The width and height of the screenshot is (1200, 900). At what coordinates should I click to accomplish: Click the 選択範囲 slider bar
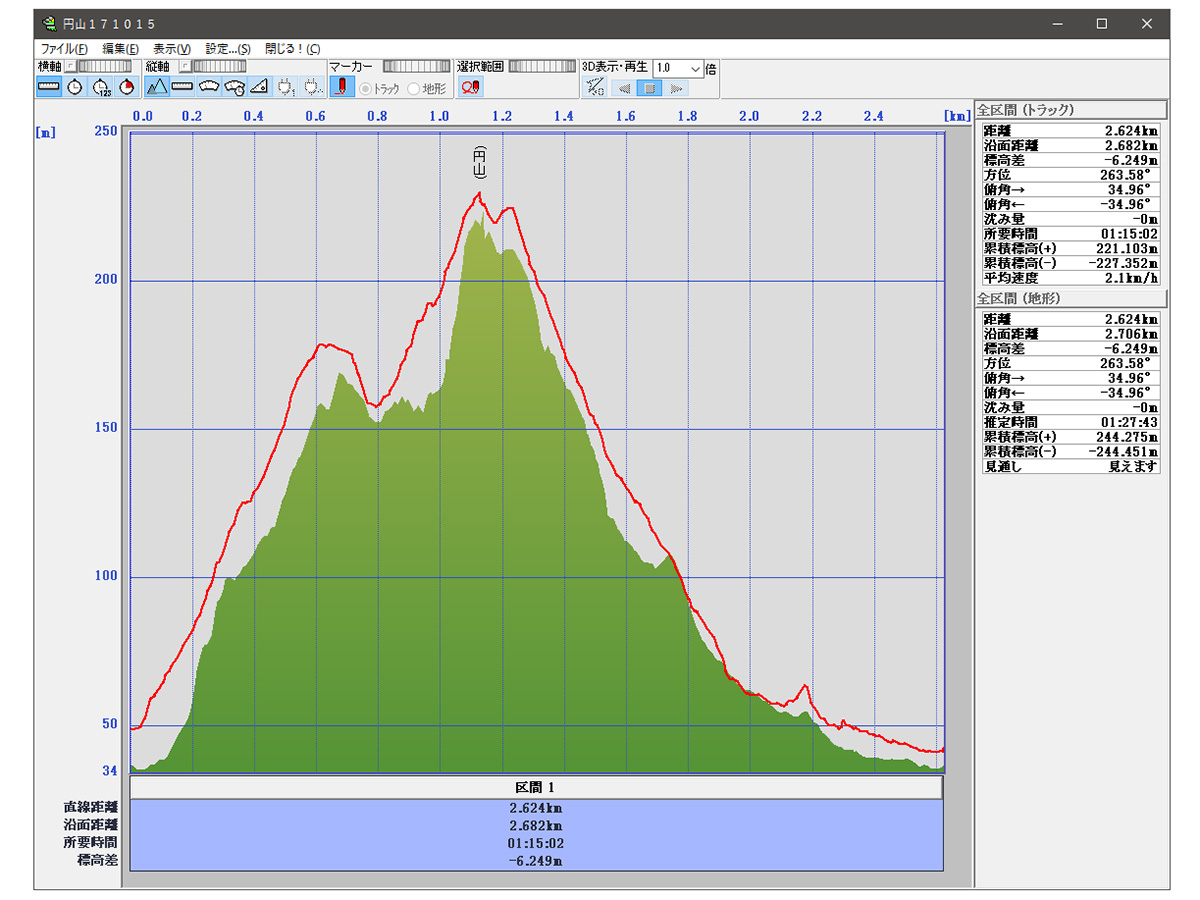[541, 66]
